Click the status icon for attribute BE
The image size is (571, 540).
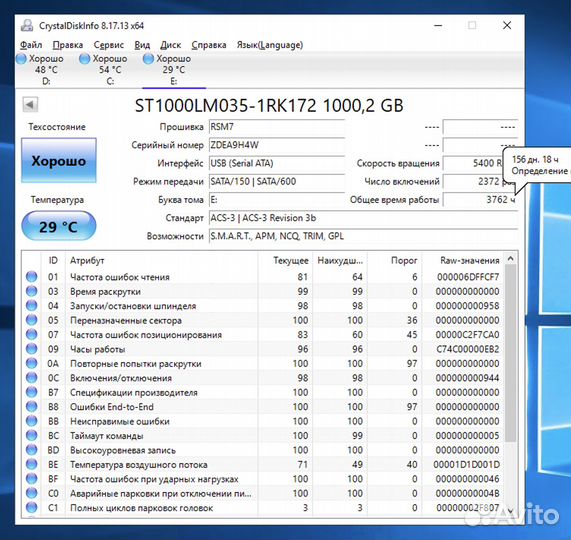tap(32, 464)
